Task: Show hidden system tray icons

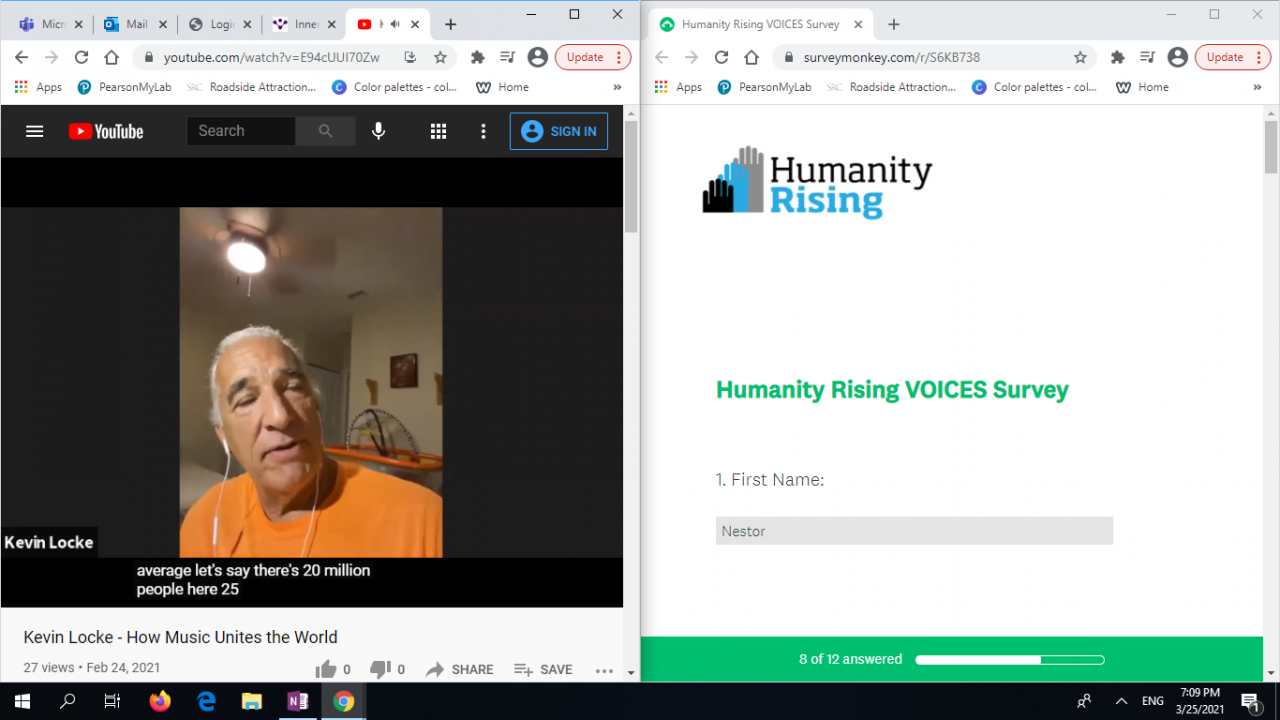Action: coord(1121,701)
